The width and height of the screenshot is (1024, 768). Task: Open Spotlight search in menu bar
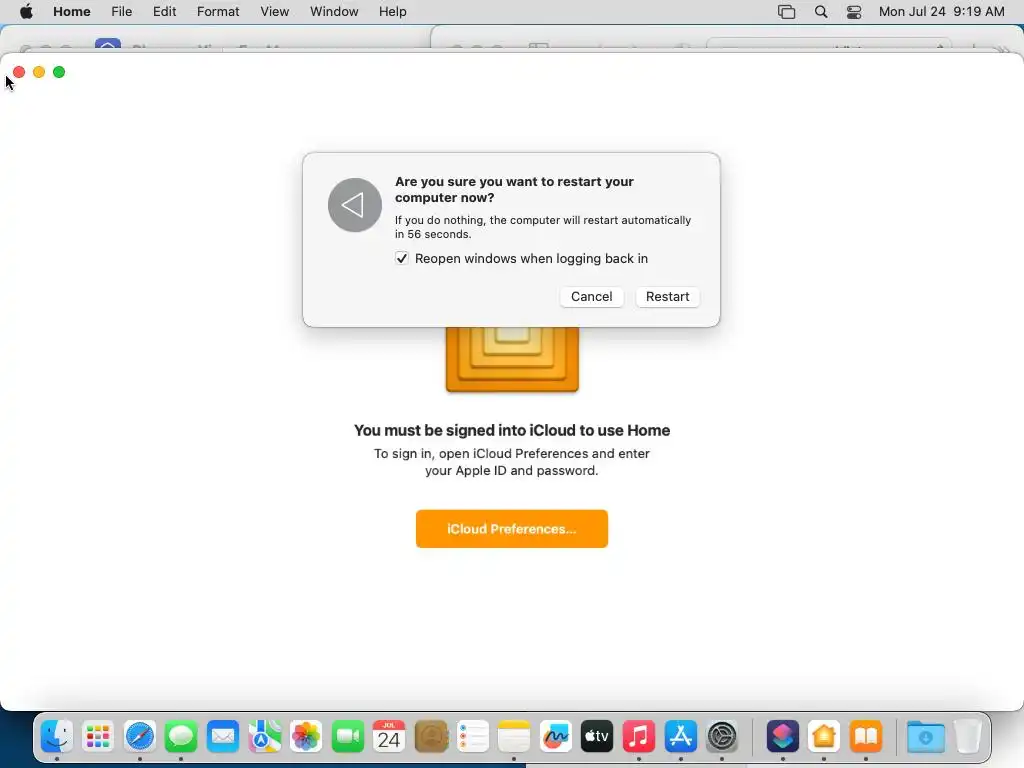(x=821, y=12)
